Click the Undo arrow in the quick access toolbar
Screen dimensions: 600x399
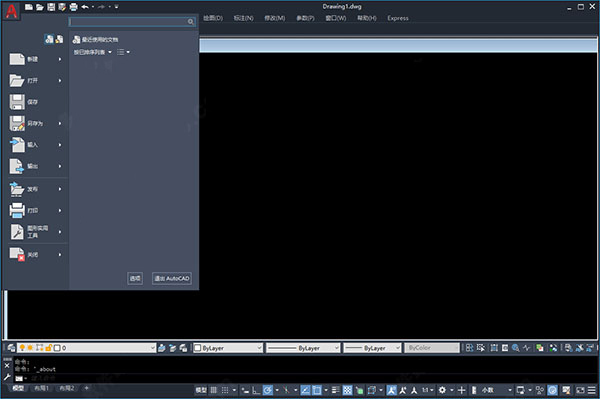(x=85, y=7)
